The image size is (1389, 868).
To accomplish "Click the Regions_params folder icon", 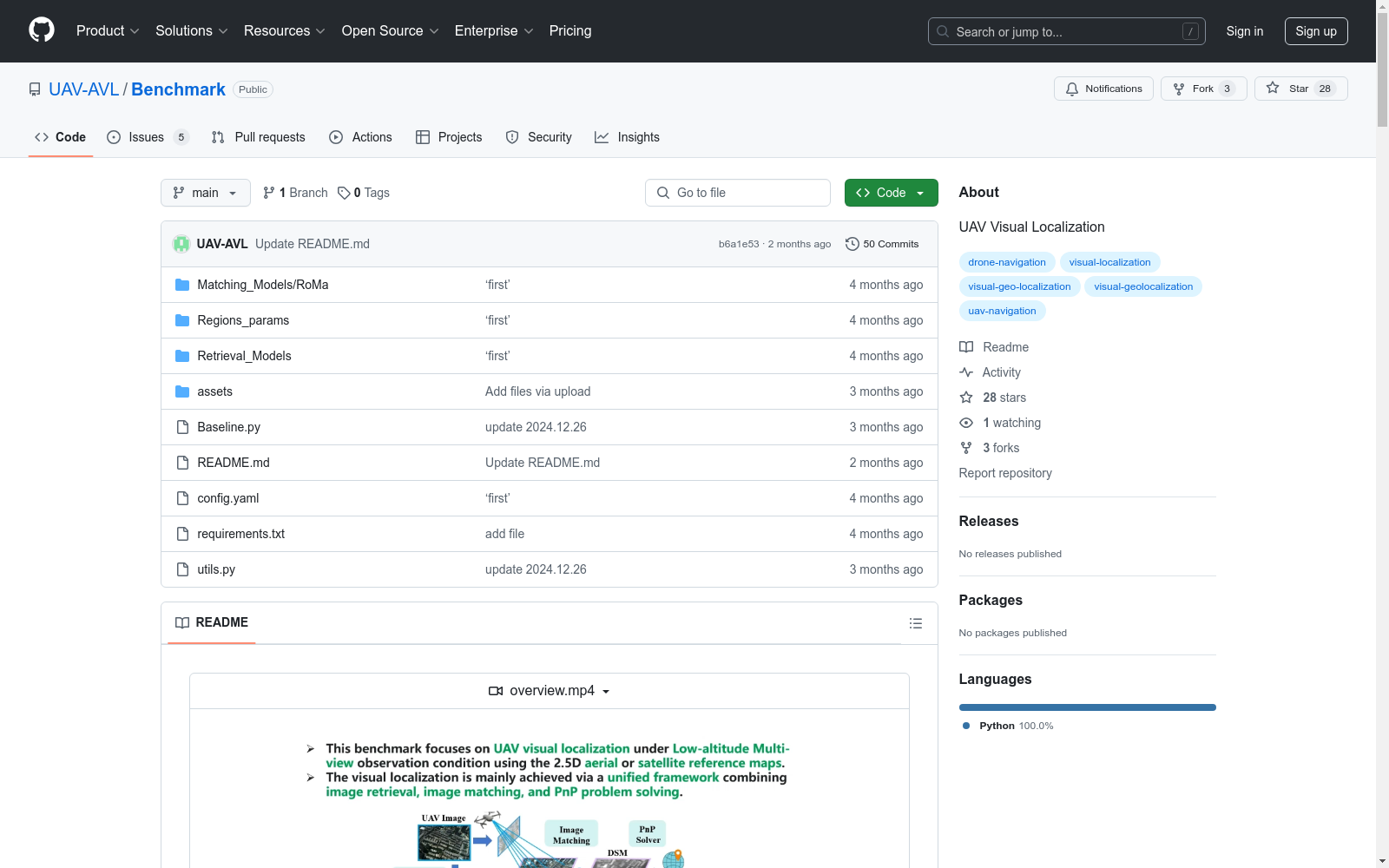I will click(x=182, y=320).
